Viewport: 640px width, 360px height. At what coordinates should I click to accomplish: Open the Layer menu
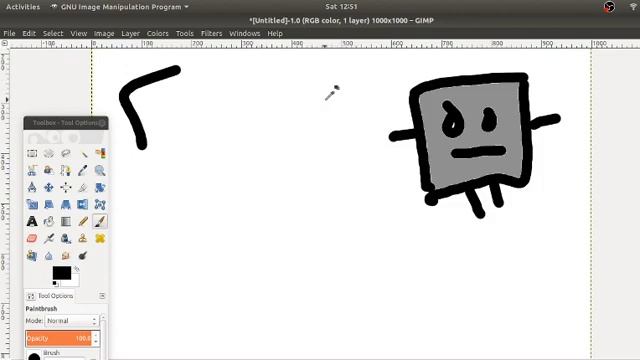point(131,33)
